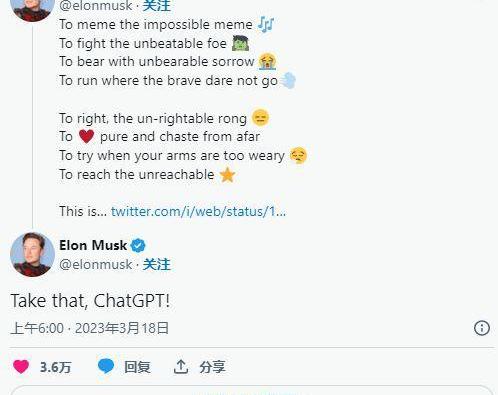Click the blue verified badge beside Elon Musk
The width and height of the screenshot is (498, 395).
tap(138, 246)
